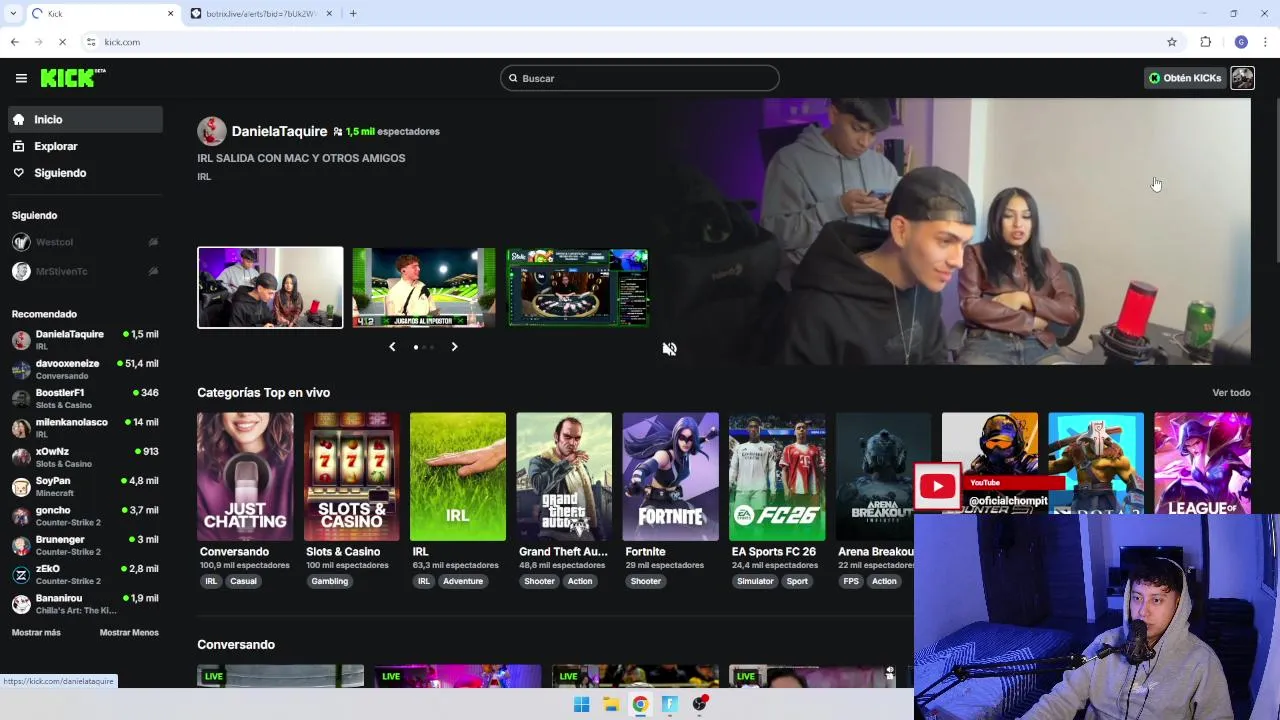Screen dimensions: 1280x720
Task: Open the Grand Theft Auto category card
Action: point(564,476)
